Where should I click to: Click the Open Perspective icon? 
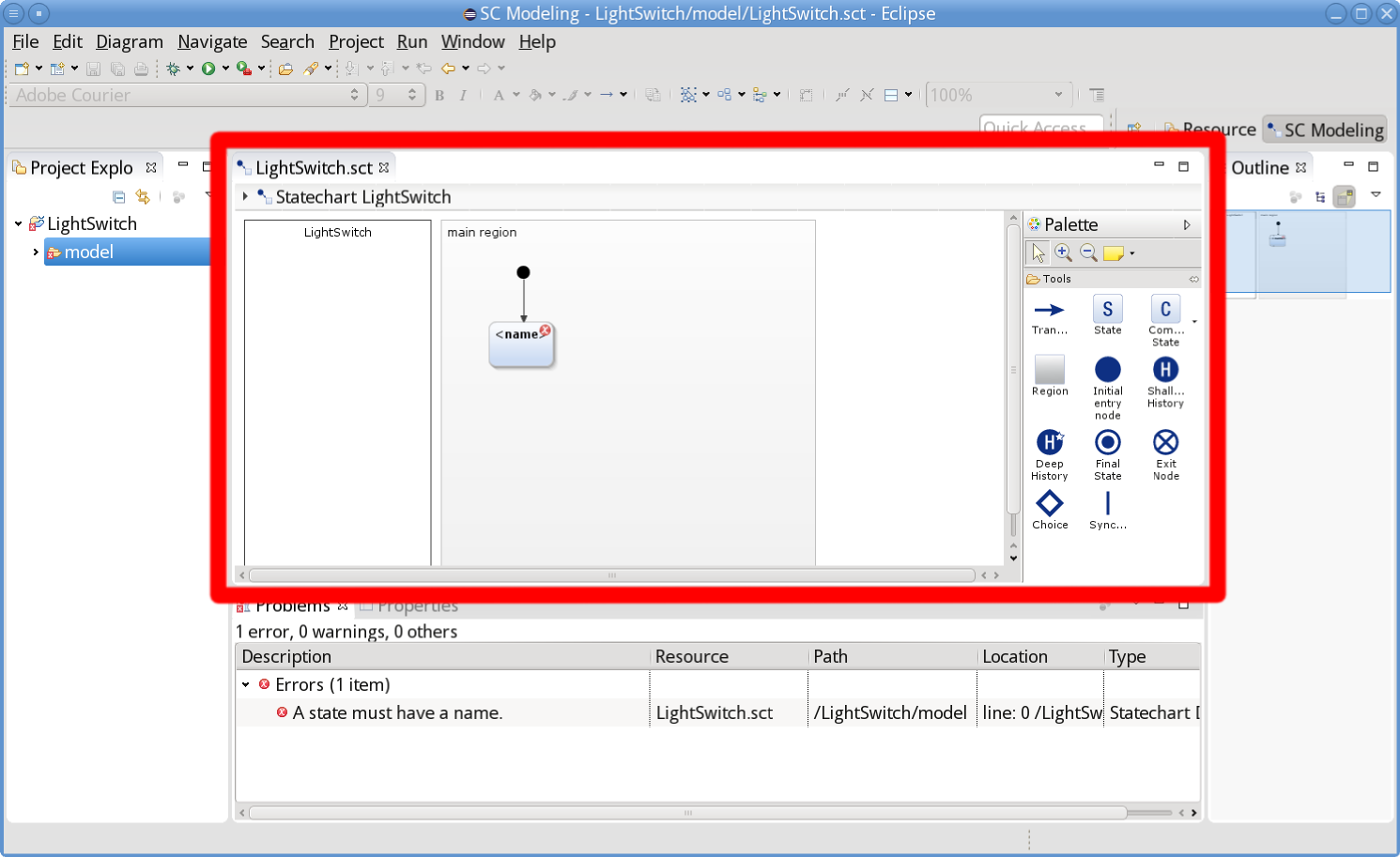1134,130
